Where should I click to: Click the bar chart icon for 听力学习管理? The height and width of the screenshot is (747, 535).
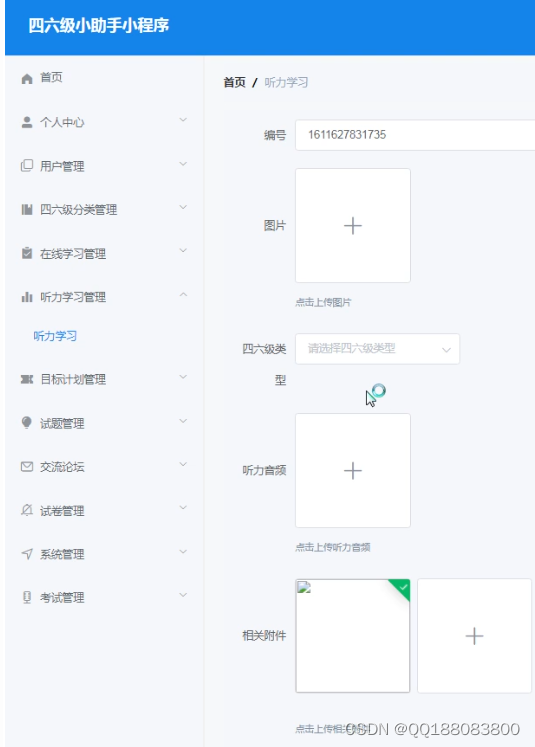coord(27,297)
